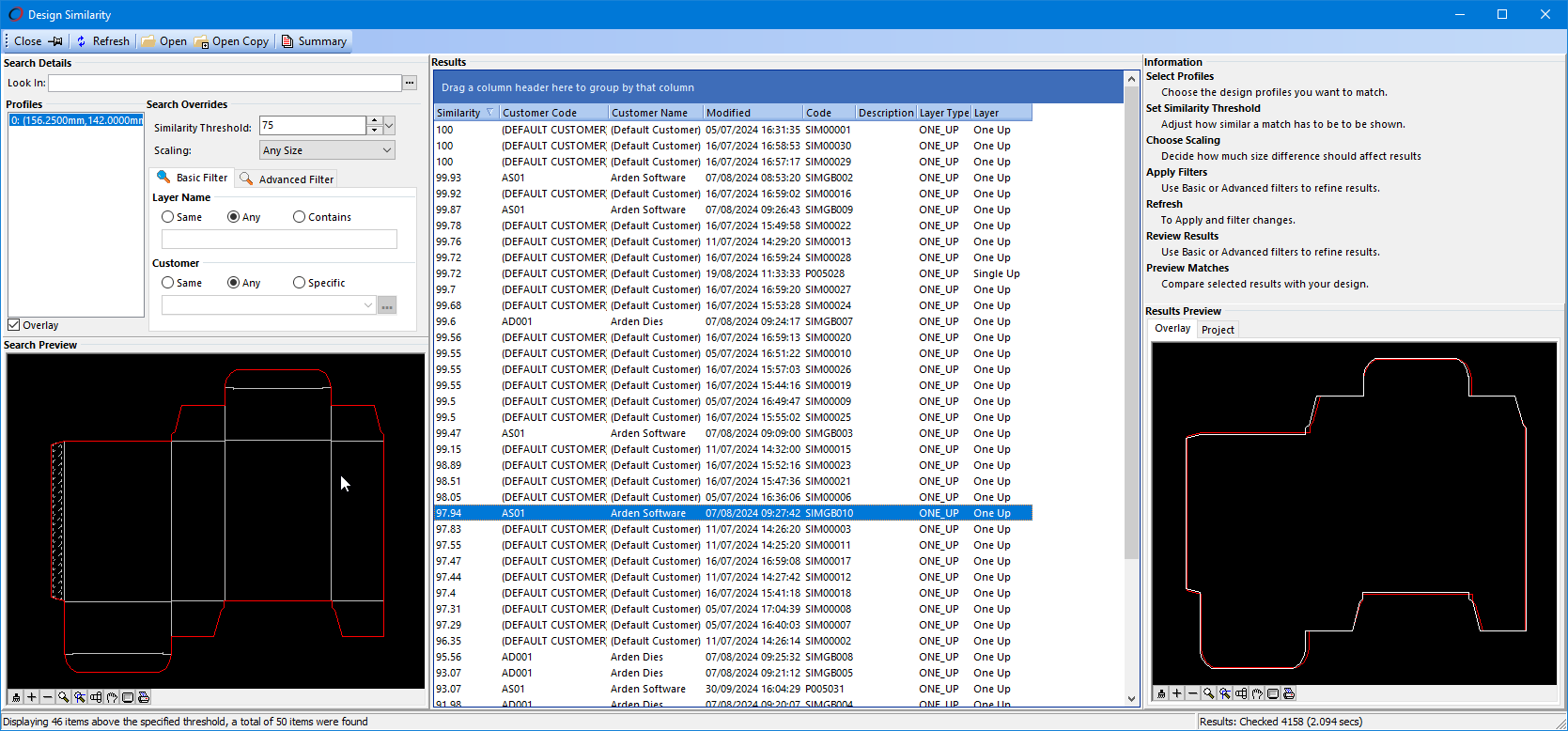Click the print icon in Search Preview toolbar
This screenshot has height=731, width=1568.
tap(144, 697)
